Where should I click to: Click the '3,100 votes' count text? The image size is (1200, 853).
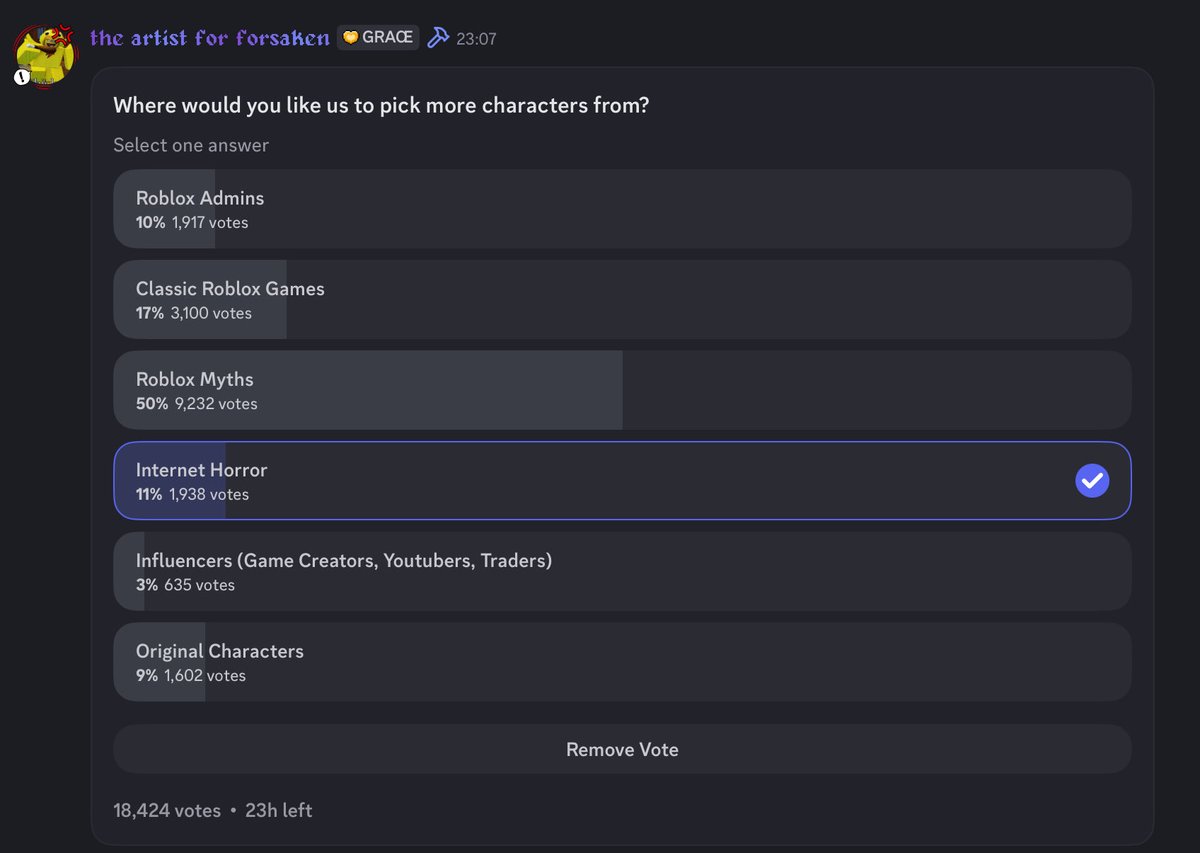tap(211, 313)
